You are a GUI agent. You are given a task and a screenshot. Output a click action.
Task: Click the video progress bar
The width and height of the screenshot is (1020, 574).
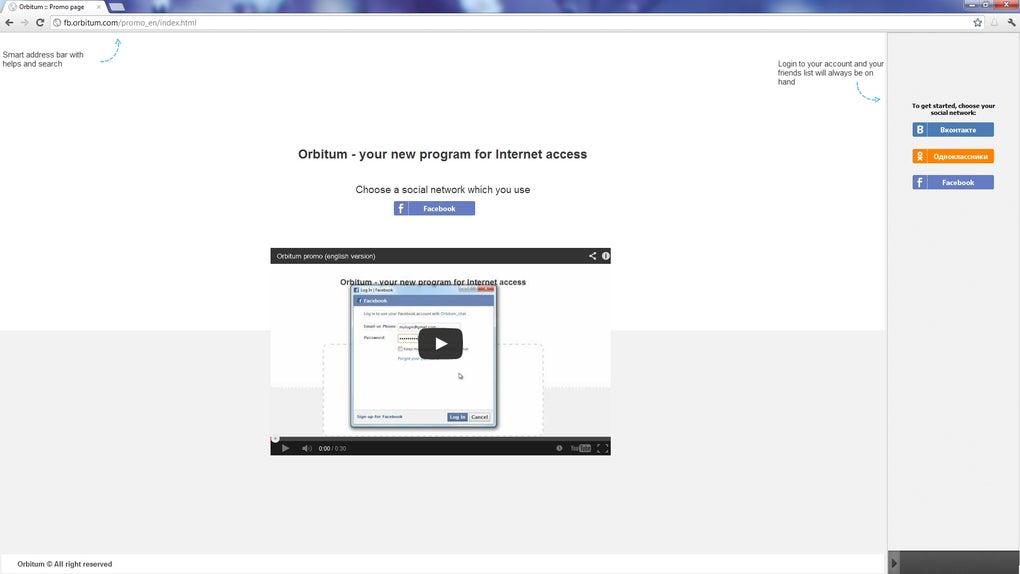point(440,439)
